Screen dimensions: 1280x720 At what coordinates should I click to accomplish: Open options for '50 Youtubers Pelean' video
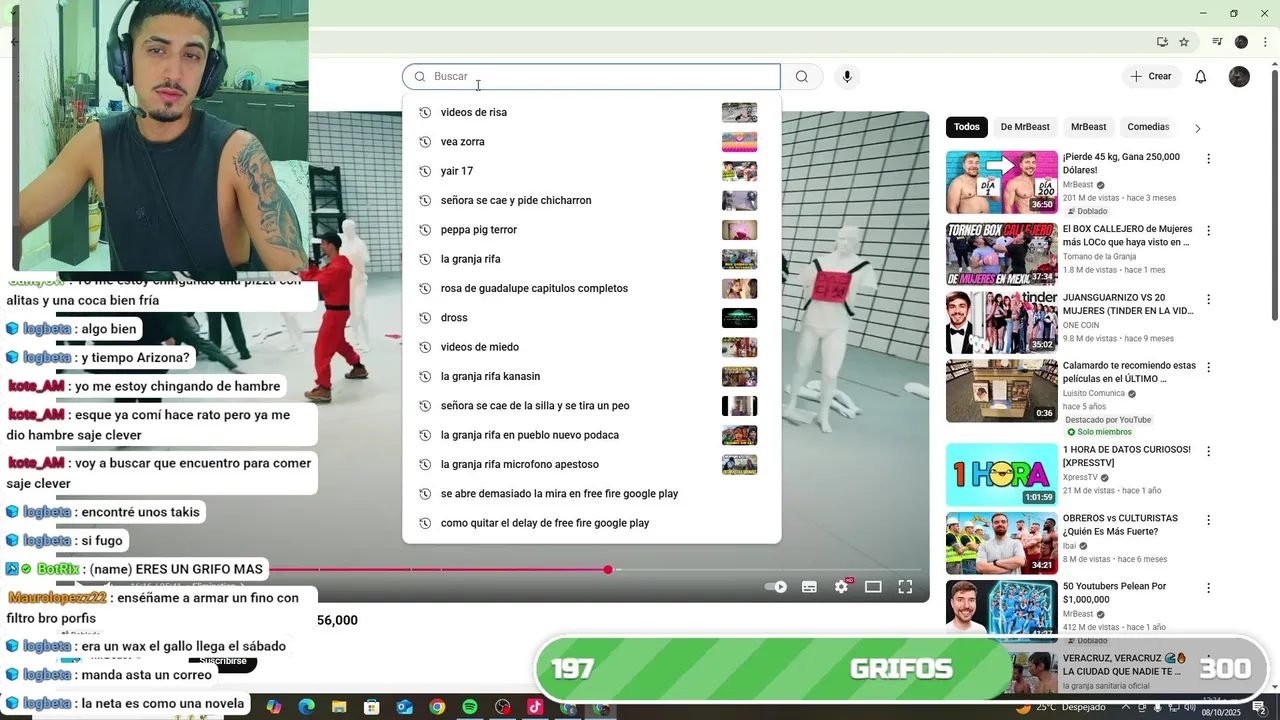[x=1208, y=588]
